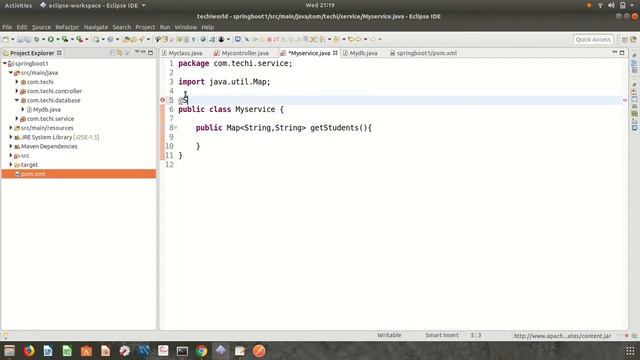
Task: Open the Window menu
Action: 185,27
